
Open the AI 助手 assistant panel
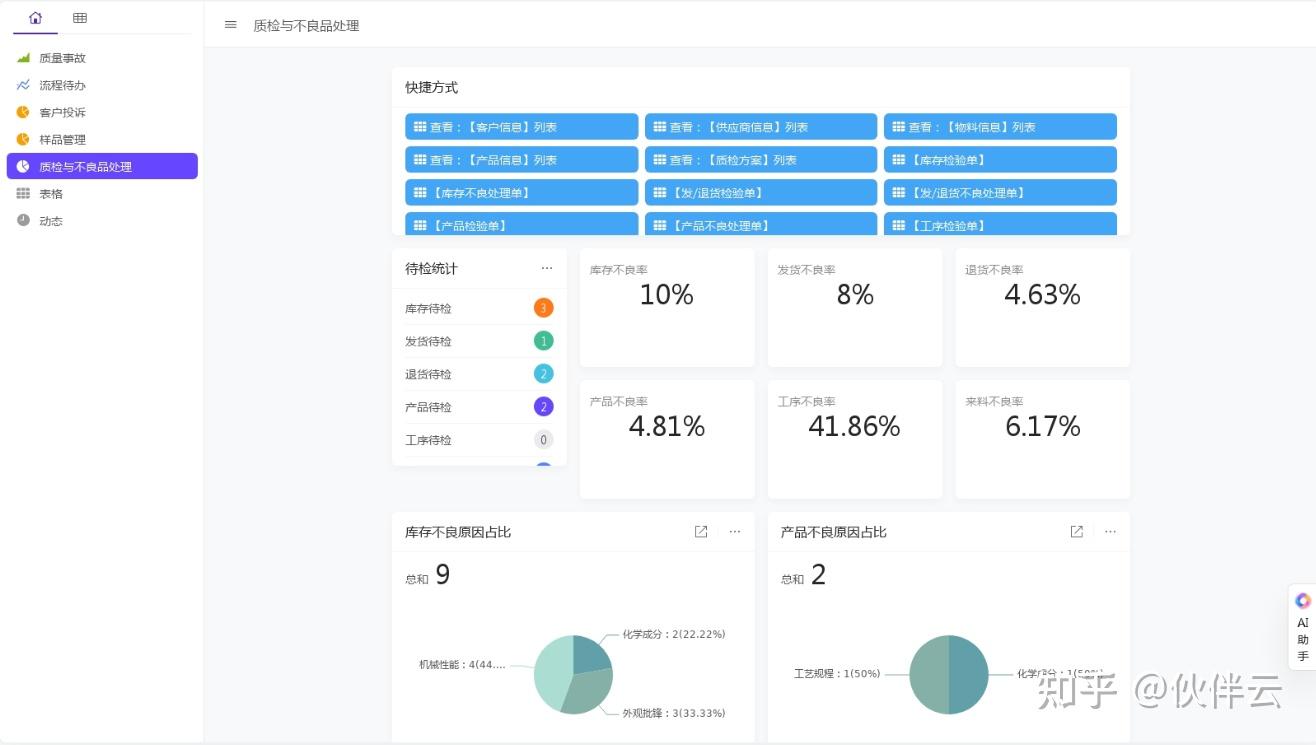(x=1302, y=623)
